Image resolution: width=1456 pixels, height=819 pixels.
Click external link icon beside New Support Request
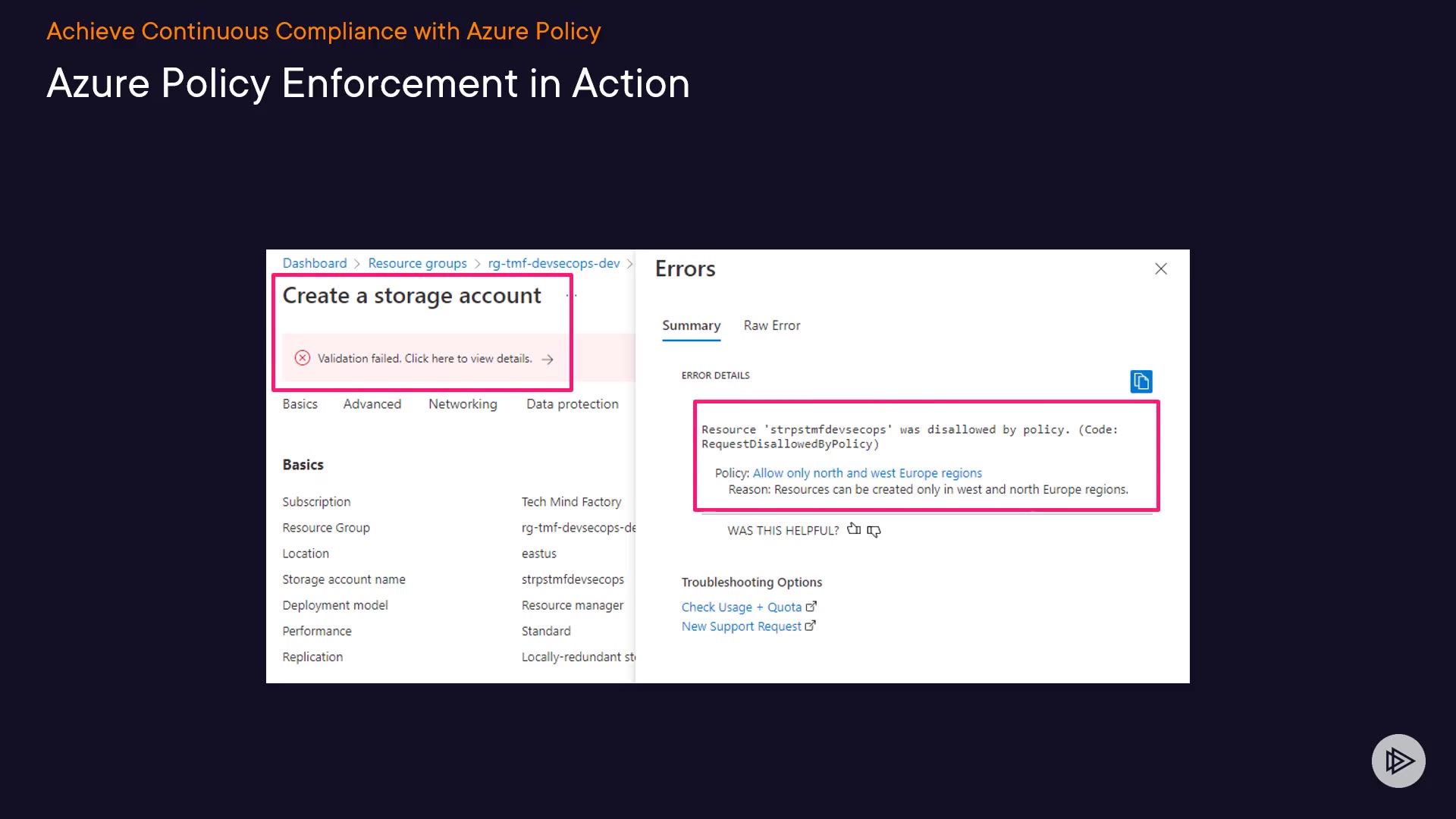point(810,626)
